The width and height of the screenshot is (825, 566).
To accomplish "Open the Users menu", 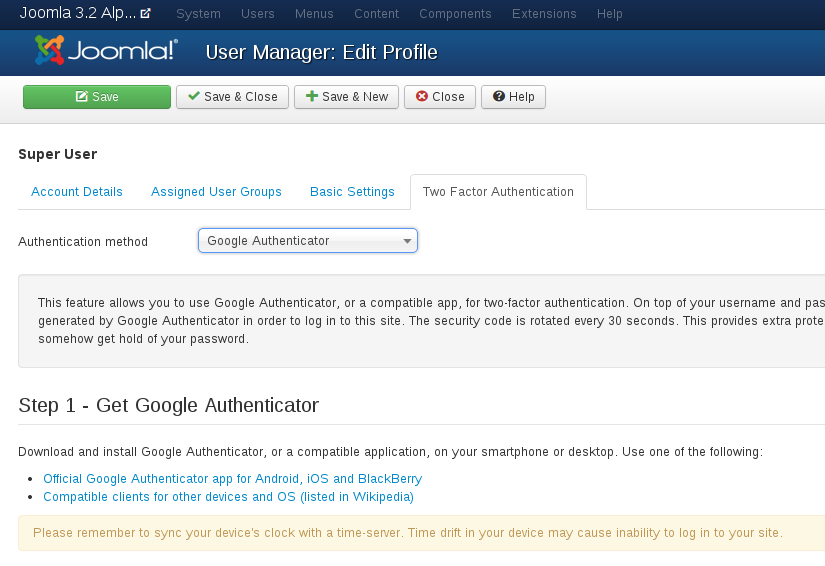I will point(258,14).
